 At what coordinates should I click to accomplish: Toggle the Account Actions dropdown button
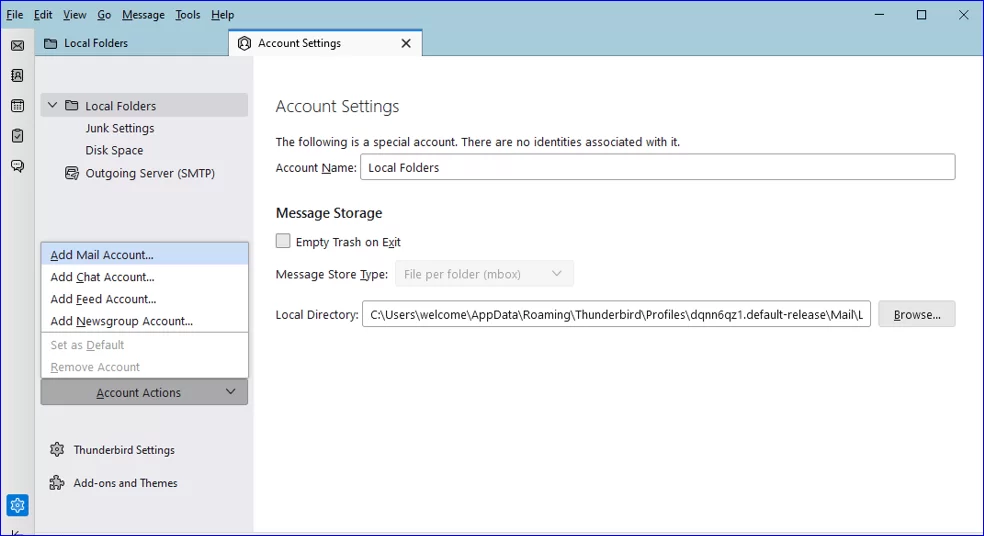pos(144,392)
